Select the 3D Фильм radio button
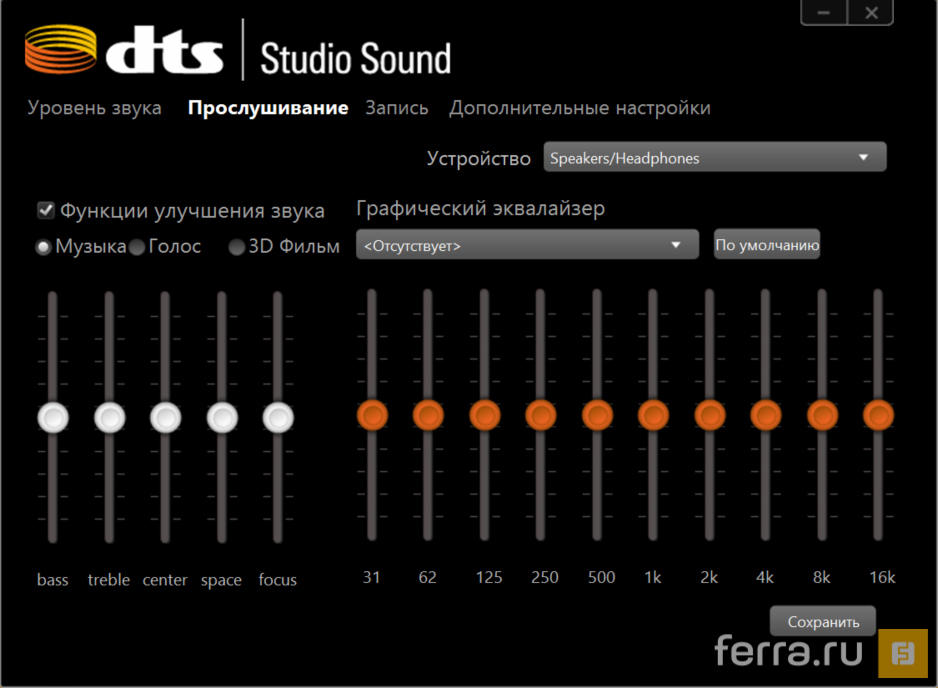938x688 pixels. 236,247
